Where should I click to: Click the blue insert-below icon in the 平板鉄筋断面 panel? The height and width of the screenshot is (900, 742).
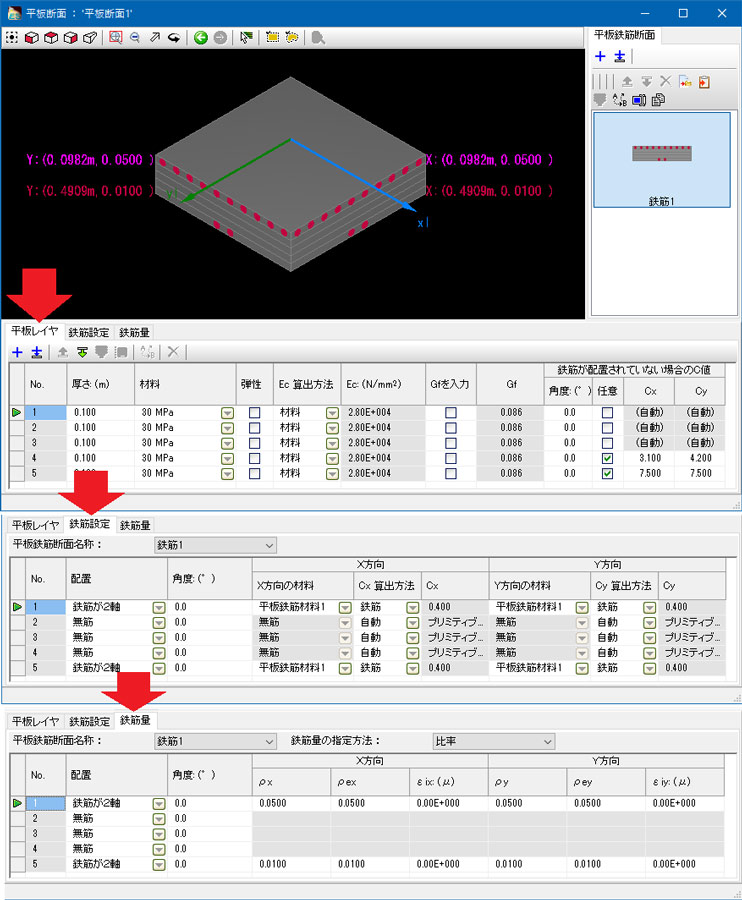(620, 56)
